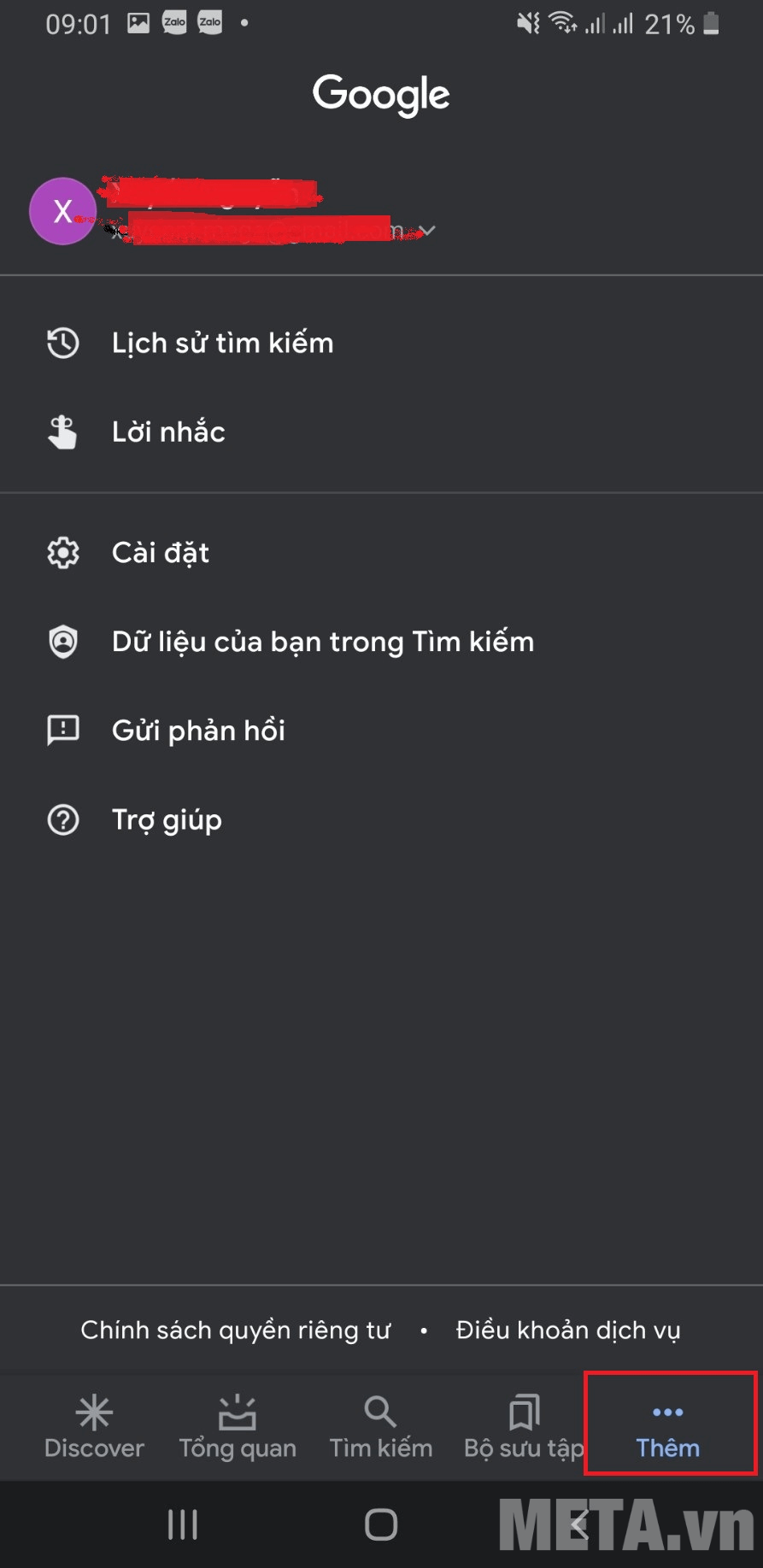763x1568 pixels.
Task: Open Điều khoản dịch vụ link
Action: 567,1330
